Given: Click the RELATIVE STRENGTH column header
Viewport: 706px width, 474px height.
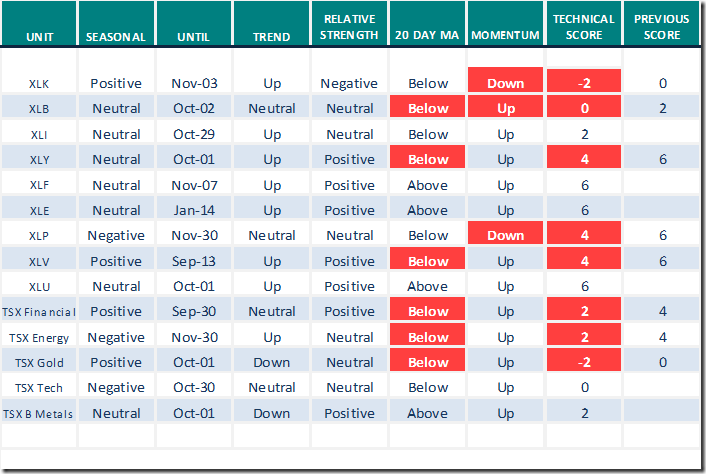Looking at the screenshot, I should point(349,28).
